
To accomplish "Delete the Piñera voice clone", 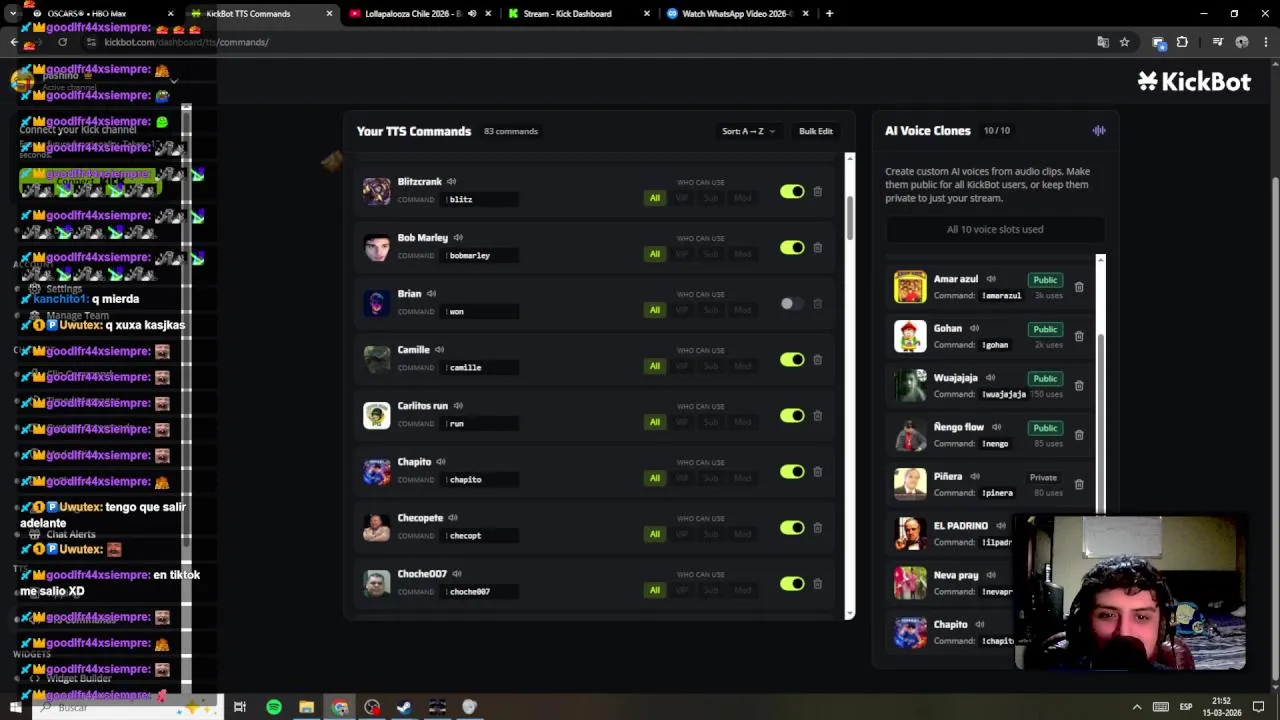I will coord(1079,484).
